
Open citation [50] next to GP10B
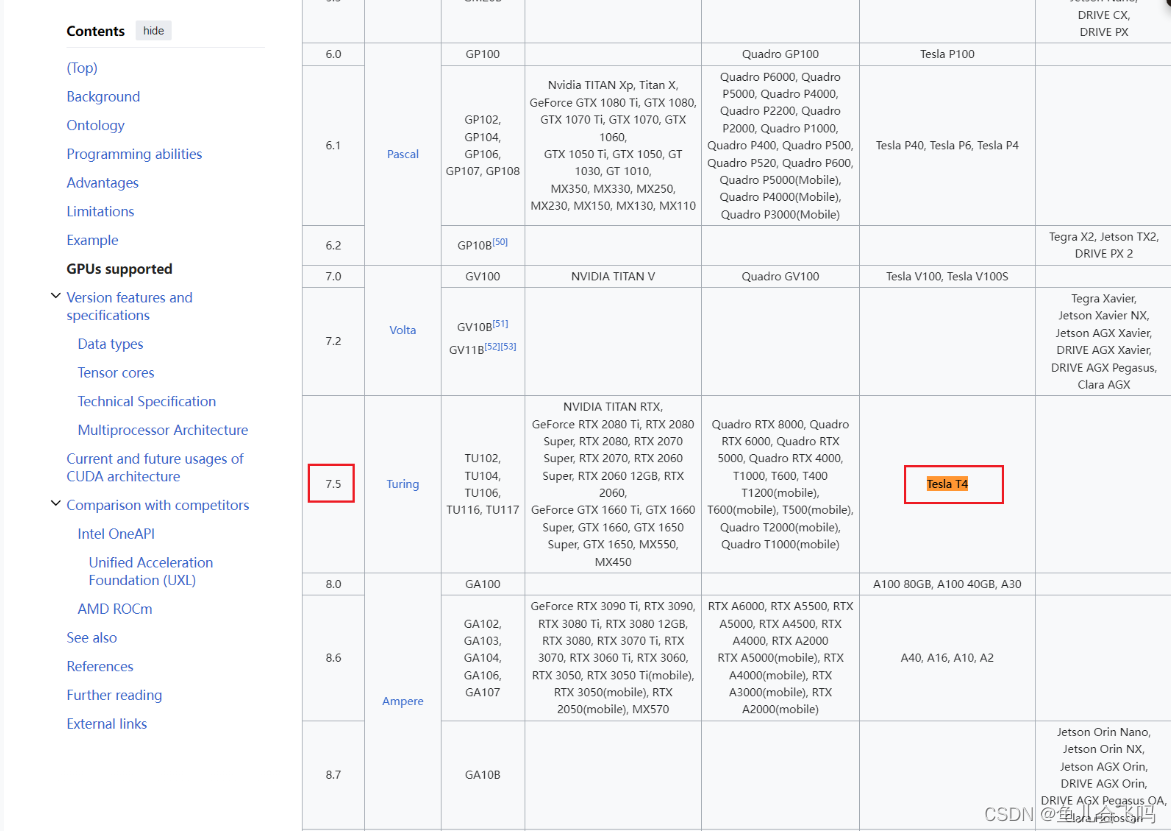pyautogui.click(x=500, y=242)
